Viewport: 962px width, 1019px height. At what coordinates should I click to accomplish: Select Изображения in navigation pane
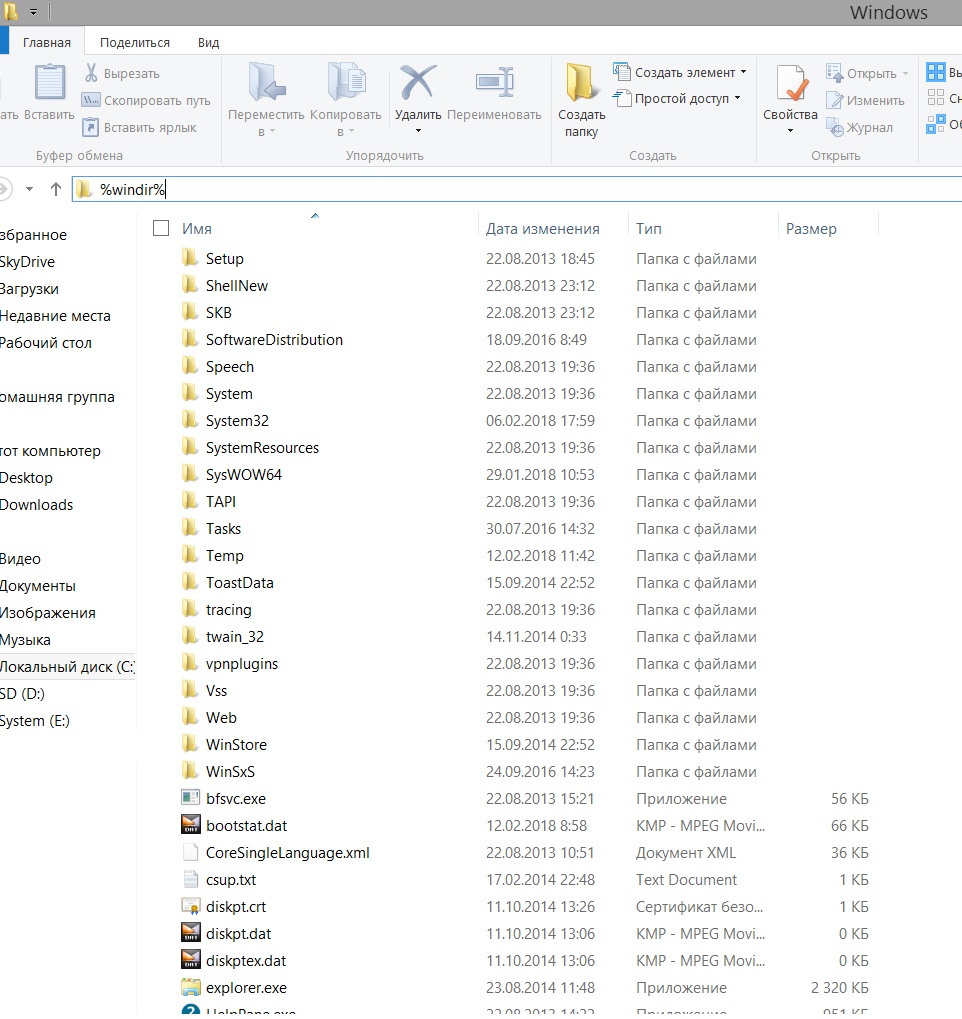point(47,613)
